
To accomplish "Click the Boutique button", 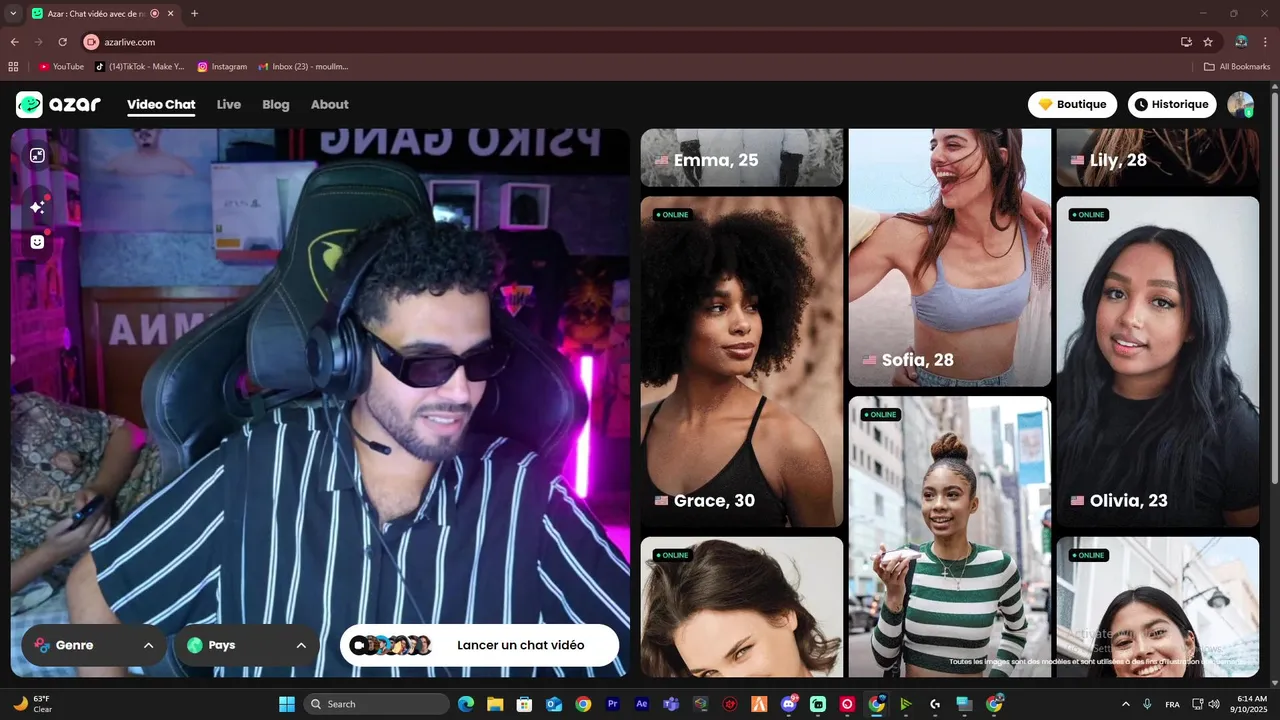I will [1072, 104].
